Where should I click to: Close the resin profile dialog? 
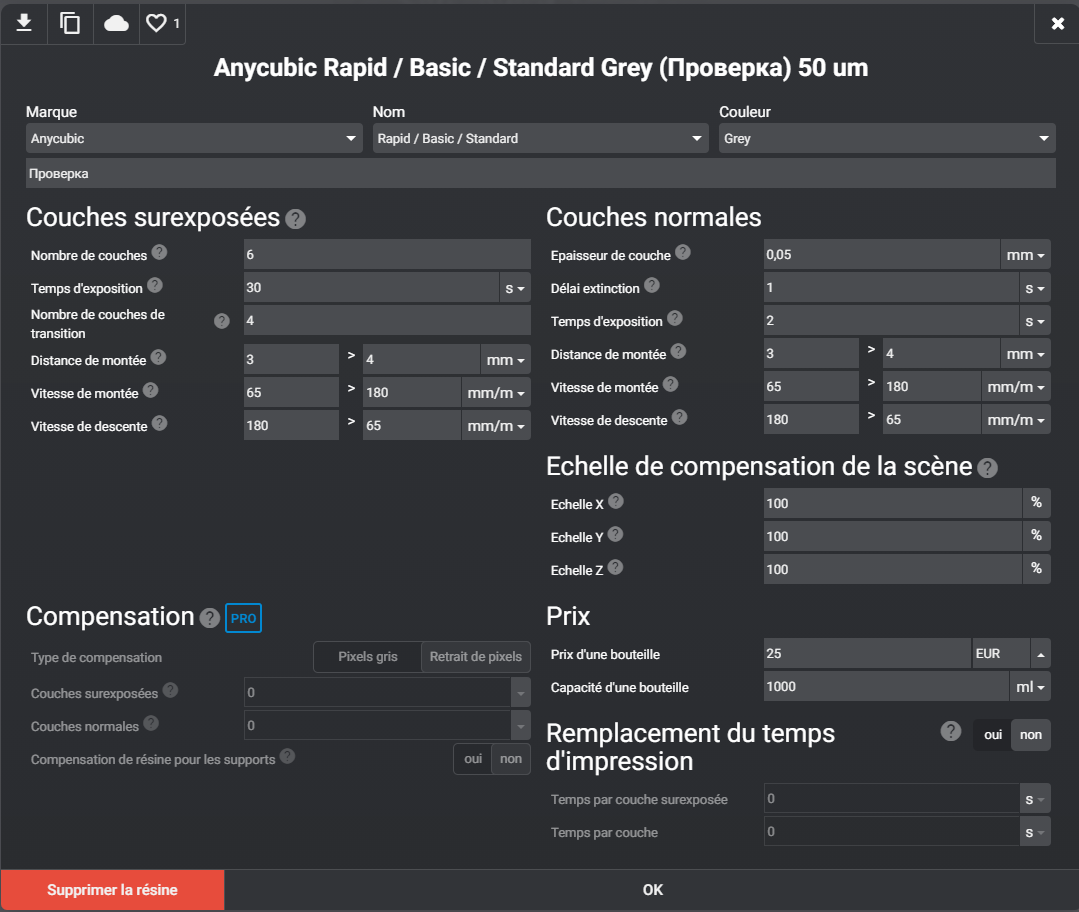(1058, 23)
